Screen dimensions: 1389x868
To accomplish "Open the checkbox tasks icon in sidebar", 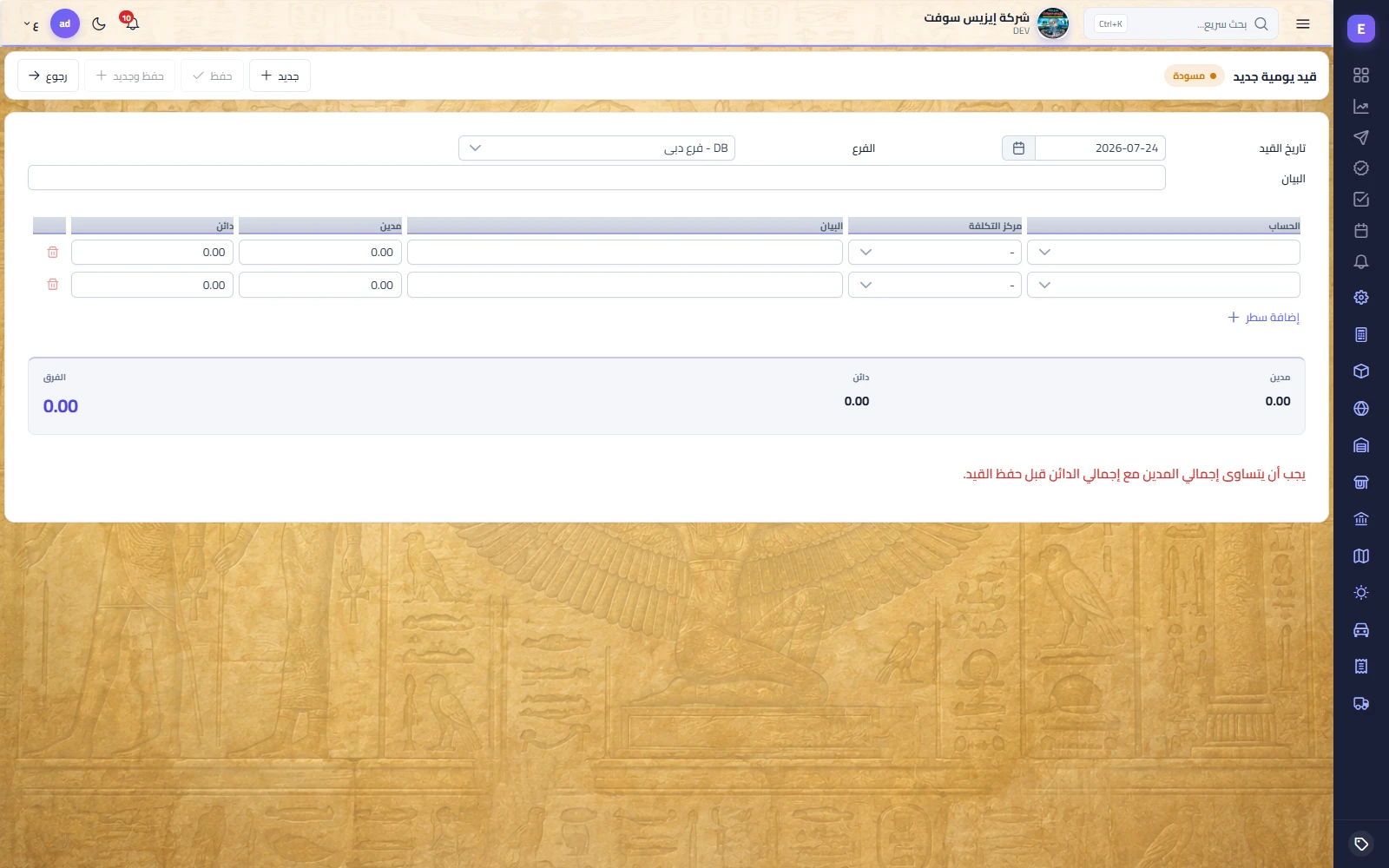I will [1360, 199].
